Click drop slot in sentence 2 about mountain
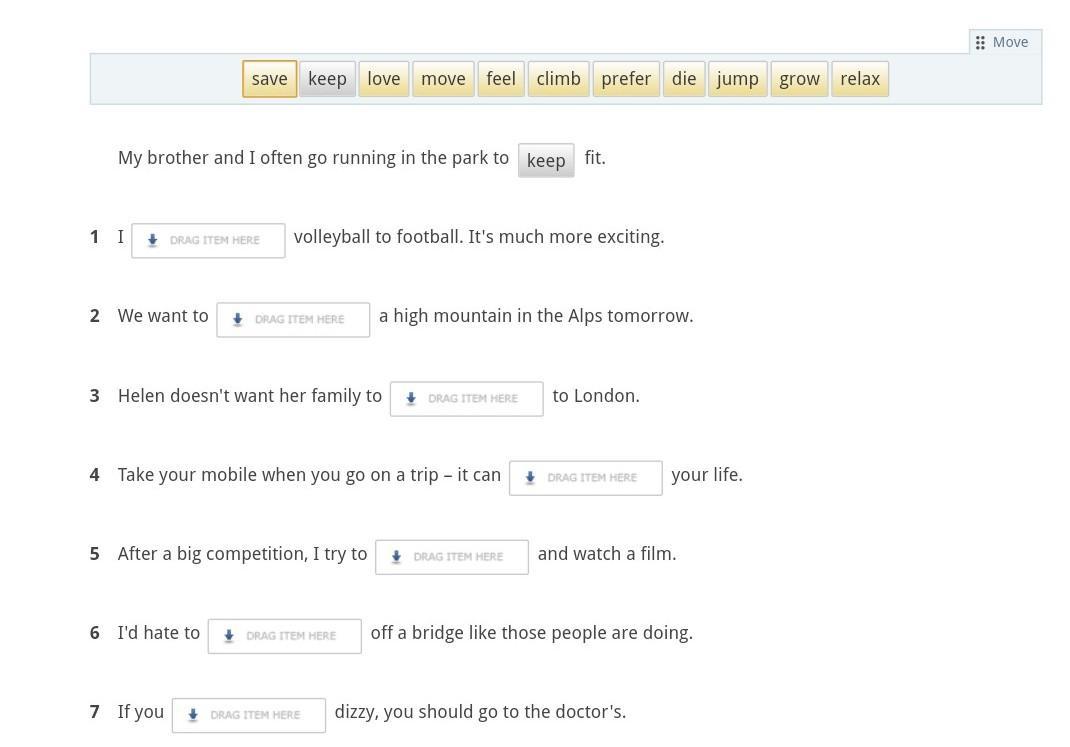The width and height of the screenshot is (1070, 747). 293,319
